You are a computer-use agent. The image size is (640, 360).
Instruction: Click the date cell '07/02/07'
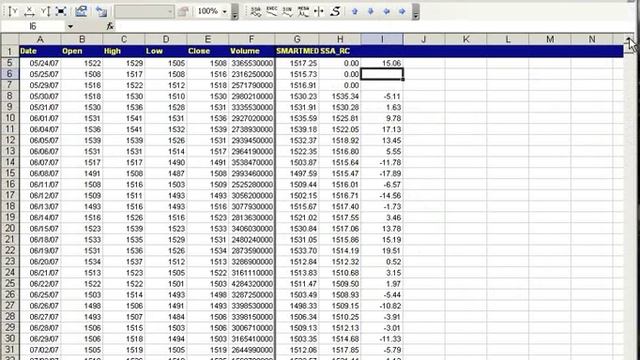tap(40, 350)
